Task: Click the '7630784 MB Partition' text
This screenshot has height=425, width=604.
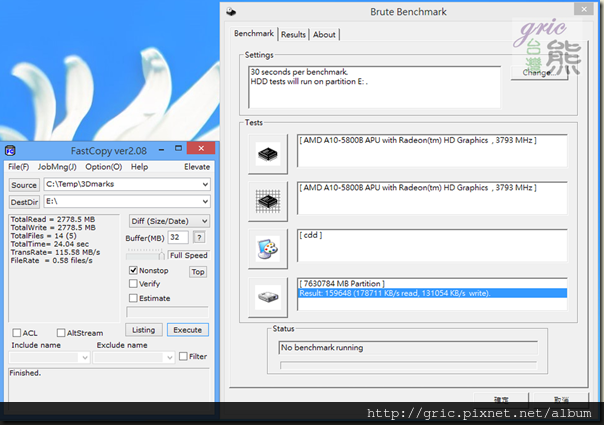Action: [x=342, y=284]
